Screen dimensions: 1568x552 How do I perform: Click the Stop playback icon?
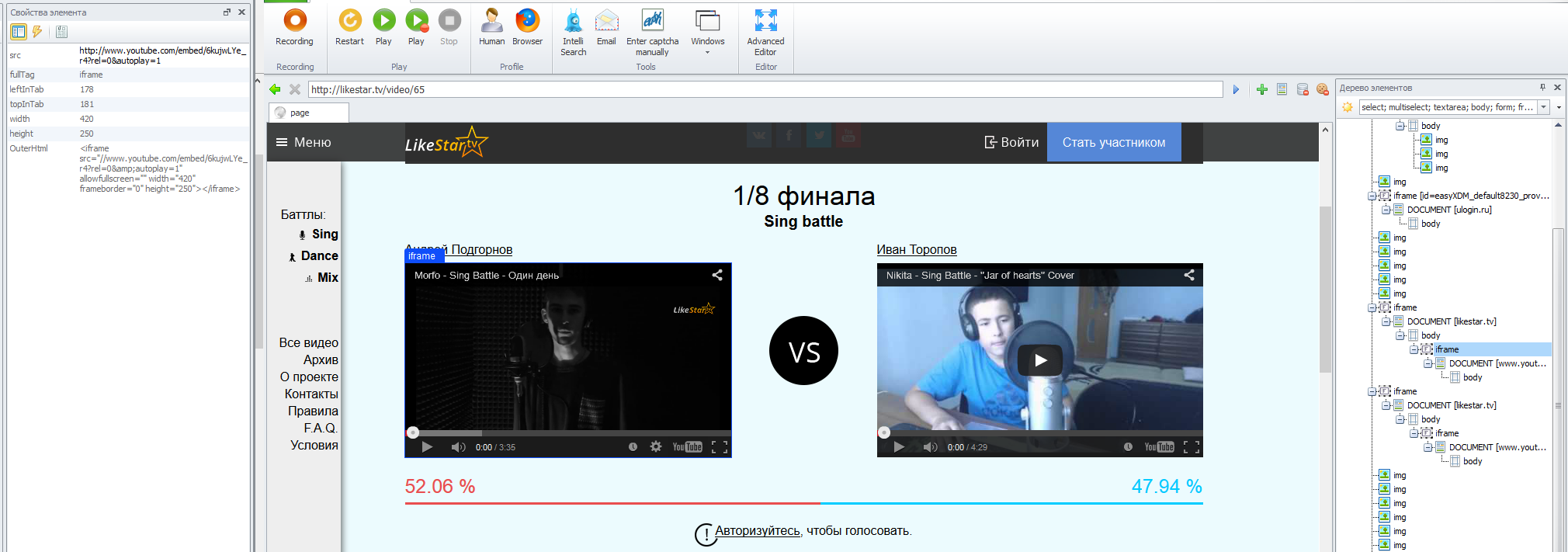(449, 20)
